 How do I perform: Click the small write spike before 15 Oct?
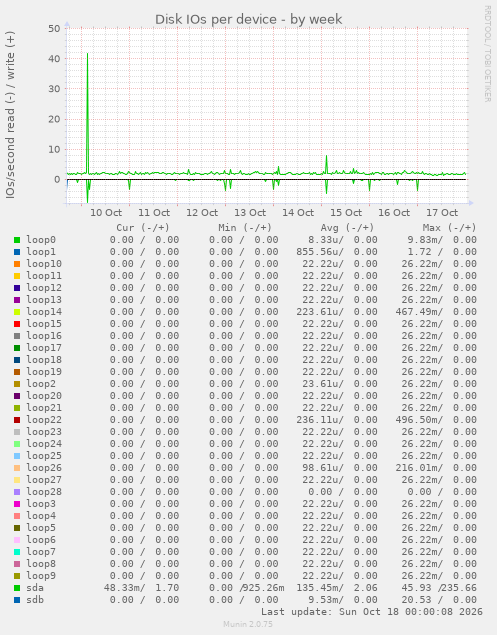pyautogui.click(x=326, y=165)
